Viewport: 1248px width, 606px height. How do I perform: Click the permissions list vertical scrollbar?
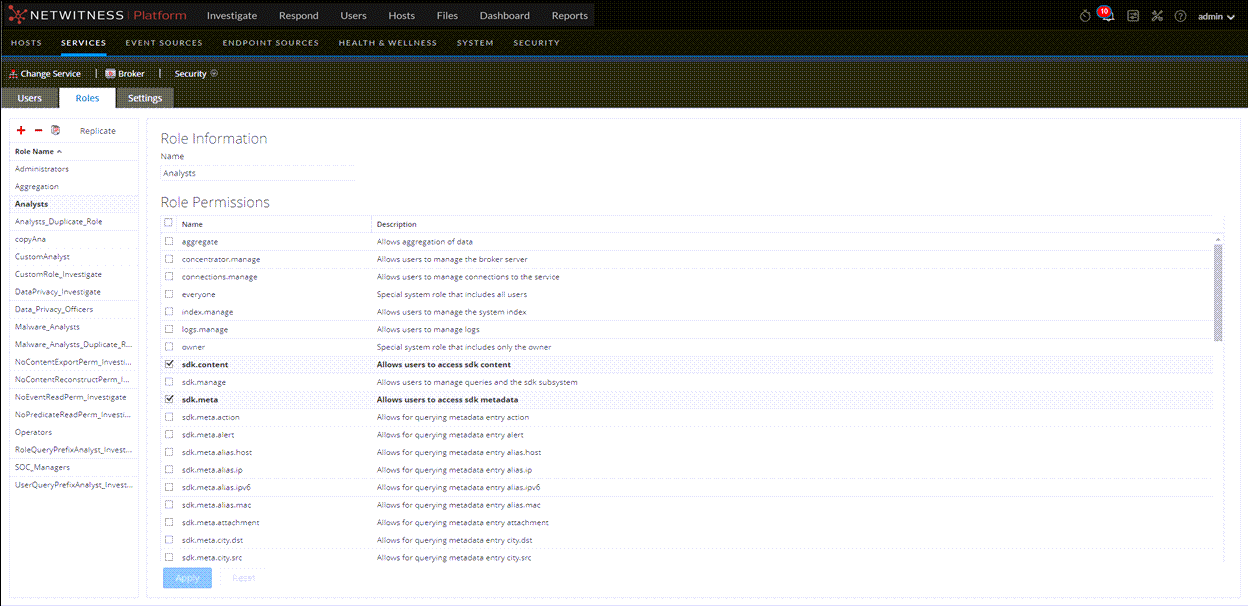1217,292
